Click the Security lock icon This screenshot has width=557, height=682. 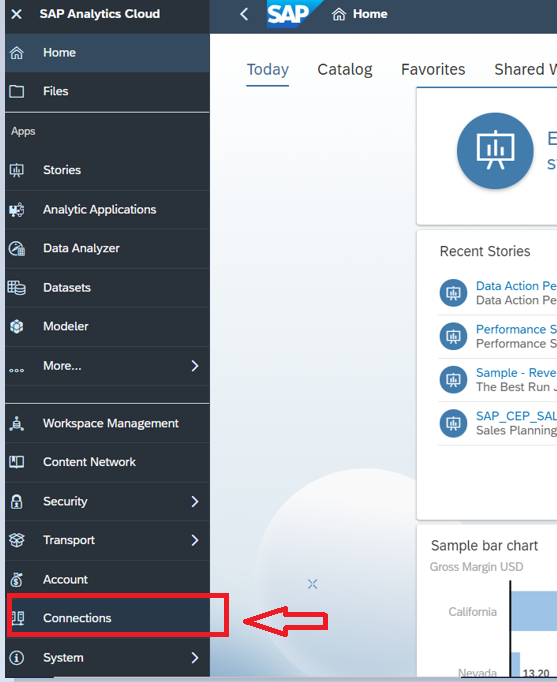coord(17,501)
